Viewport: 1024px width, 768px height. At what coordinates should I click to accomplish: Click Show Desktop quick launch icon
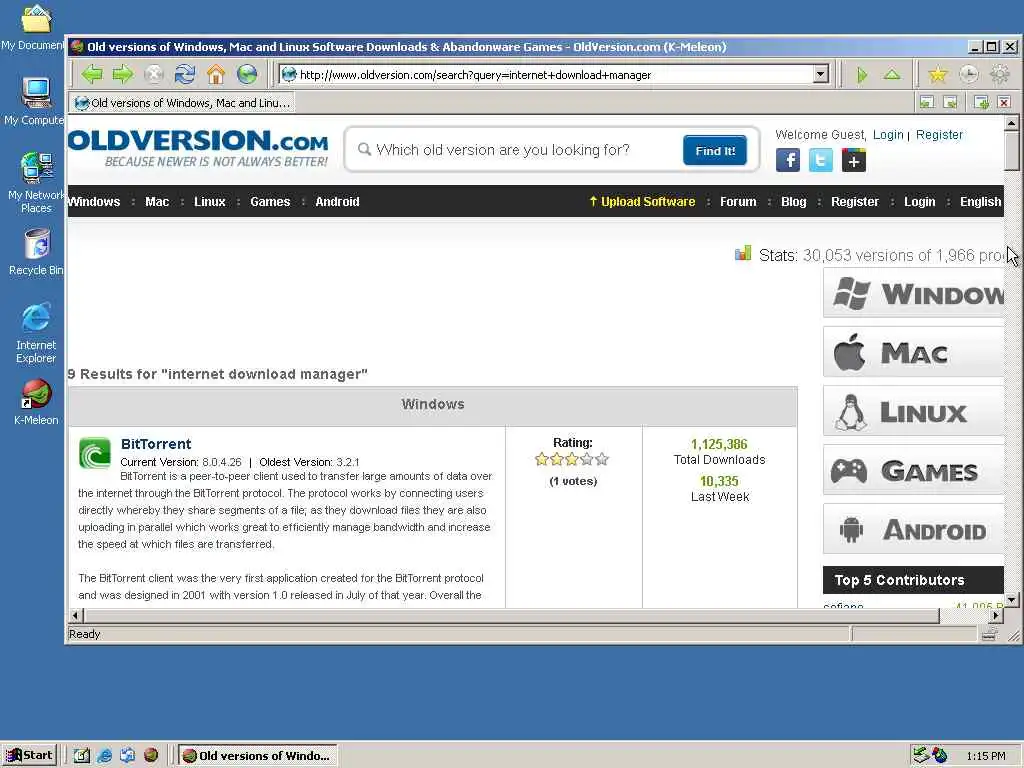[x=81, y=756]
